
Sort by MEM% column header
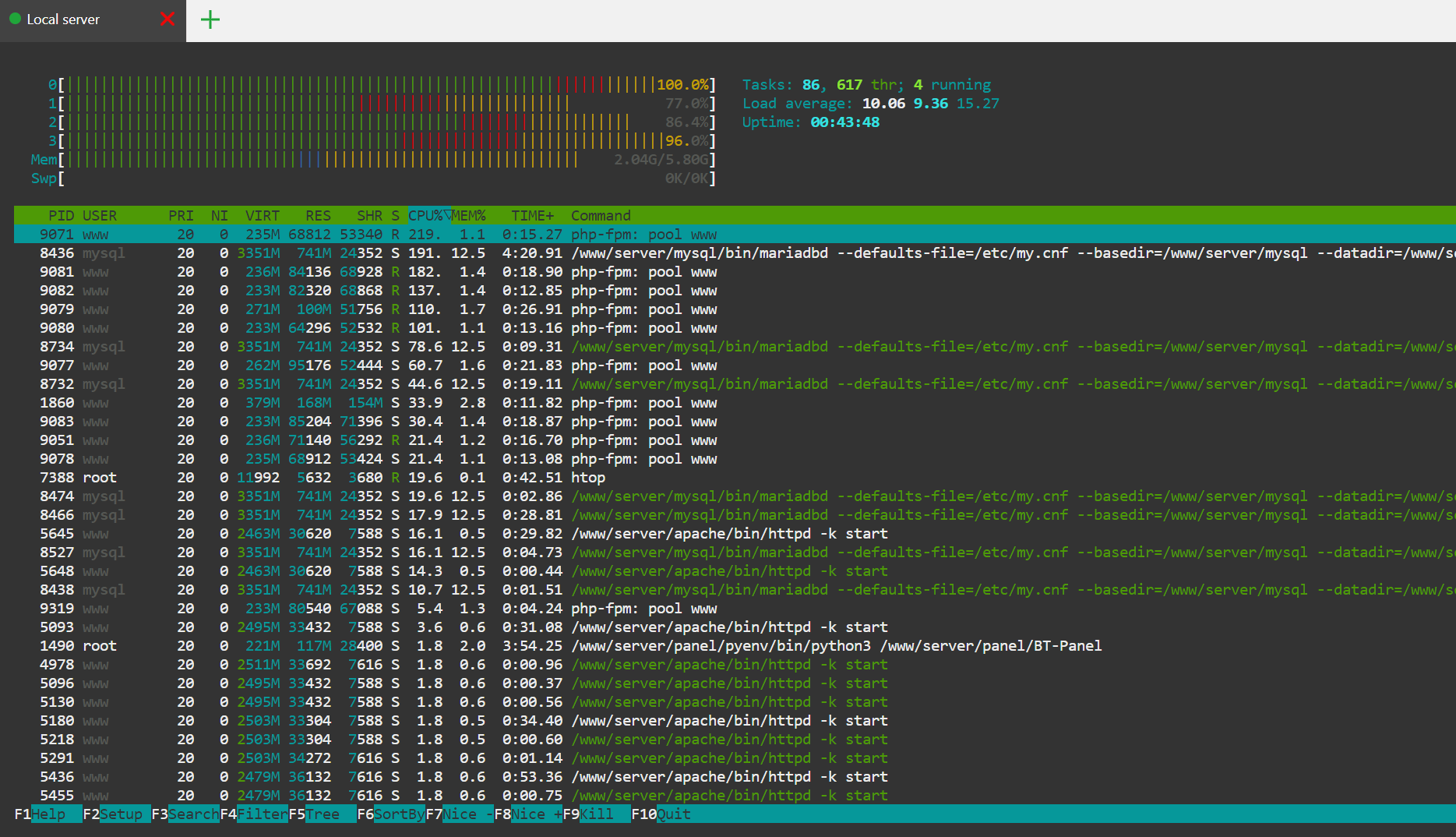(469, 216)
